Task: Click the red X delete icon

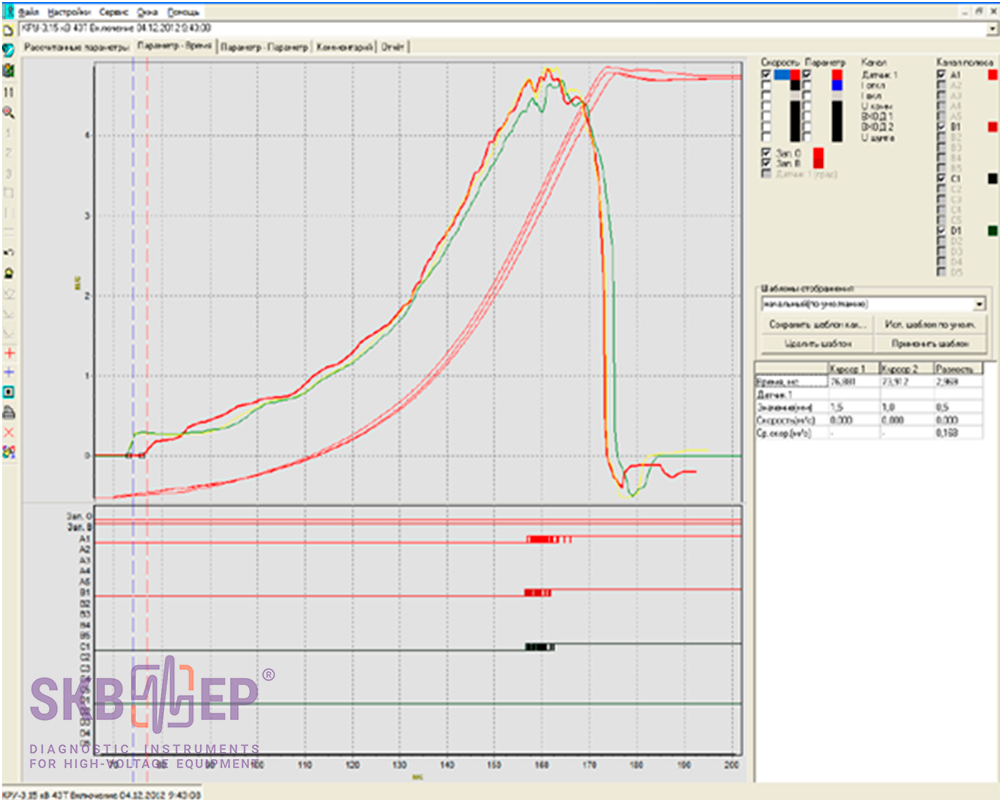Action: pyautogui.click(x=9, y=433)
